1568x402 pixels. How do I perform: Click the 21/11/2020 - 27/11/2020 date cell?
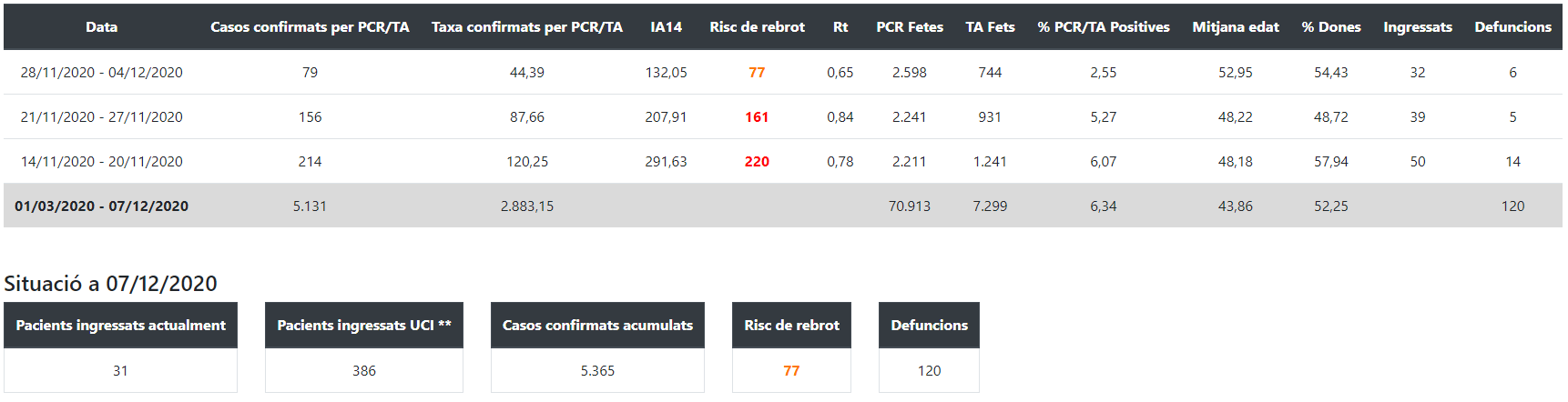pyautogui.click(x=101, y=117)
